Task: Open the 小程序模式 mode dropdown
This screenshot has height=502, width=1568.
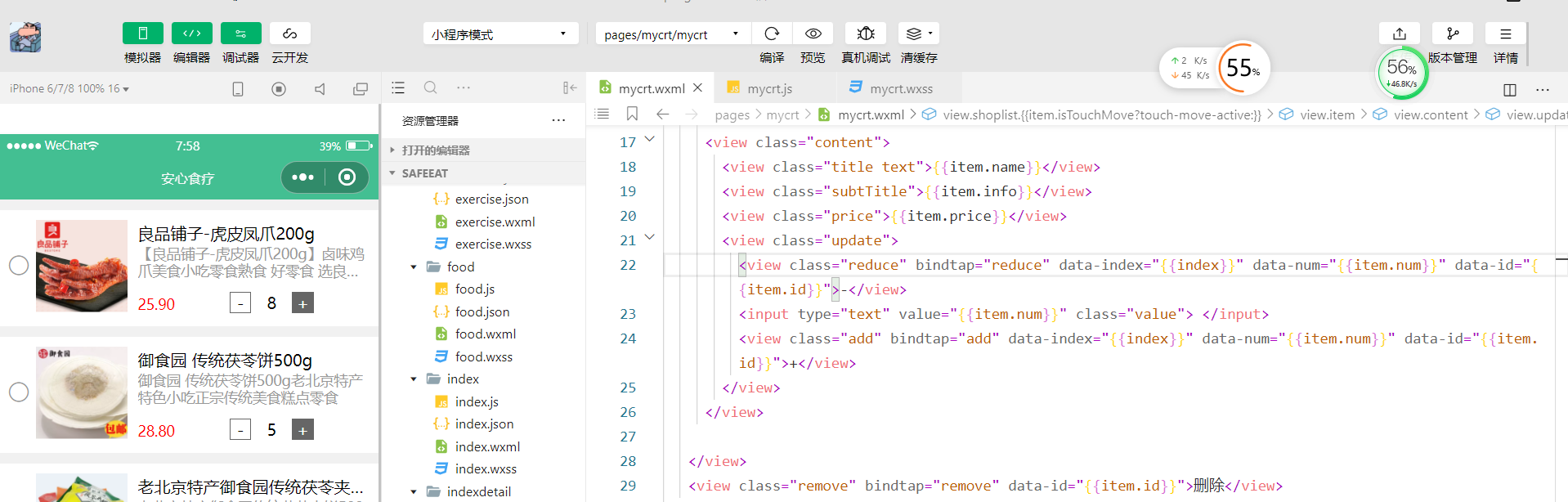Action: tap(500, 34)
